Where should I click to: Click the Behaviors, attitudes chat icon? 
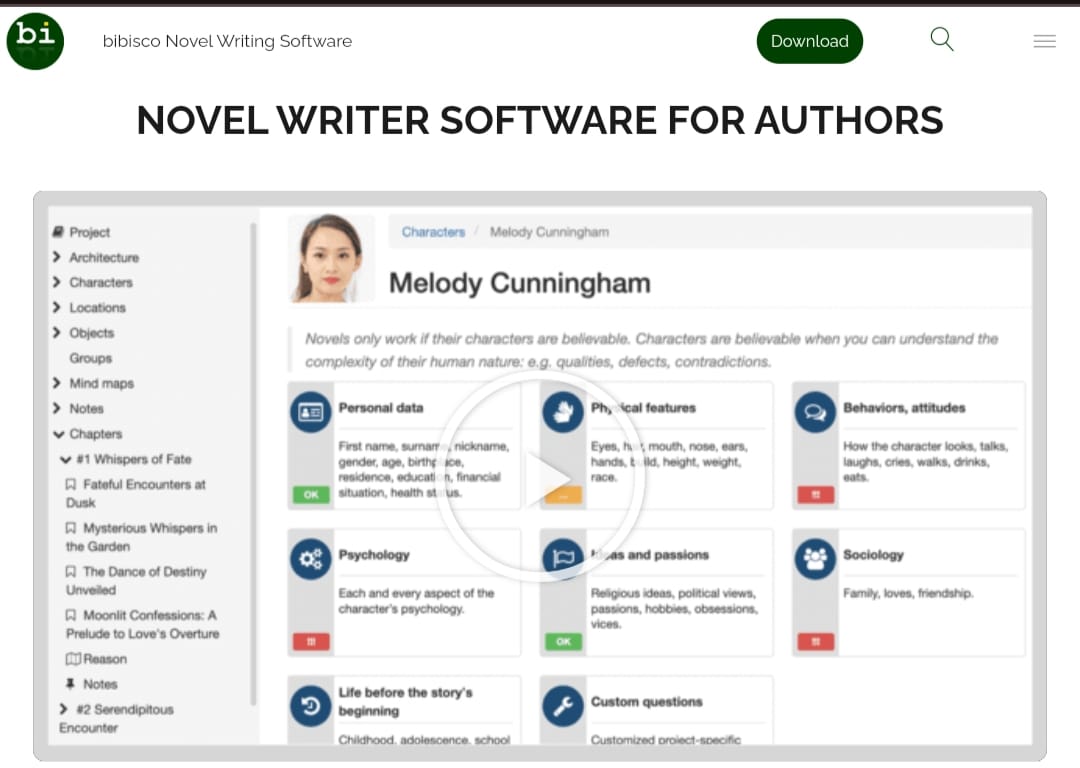[816, 412]
